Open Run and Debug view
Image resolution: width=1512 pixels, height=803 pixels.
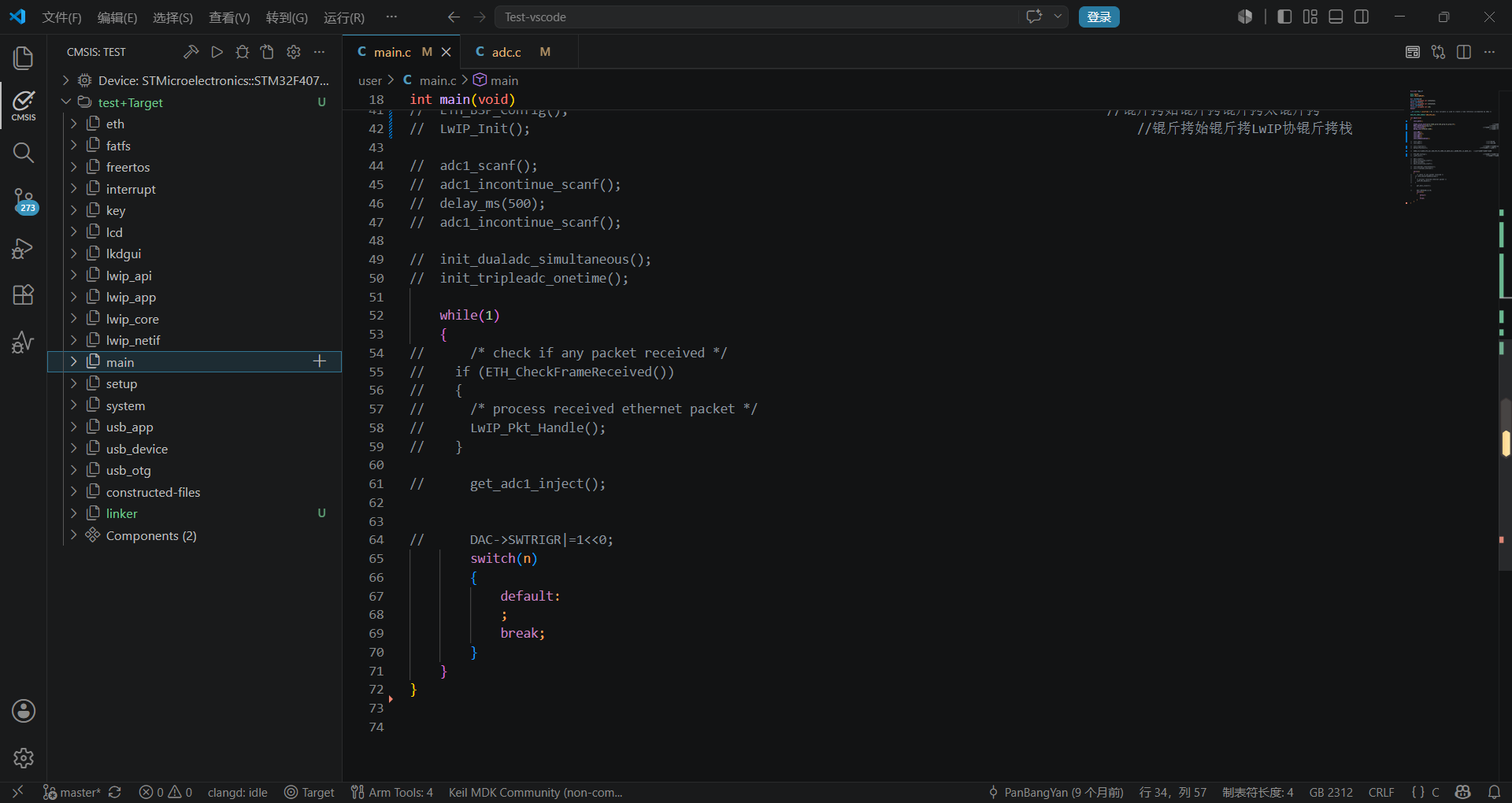(24, 249)
